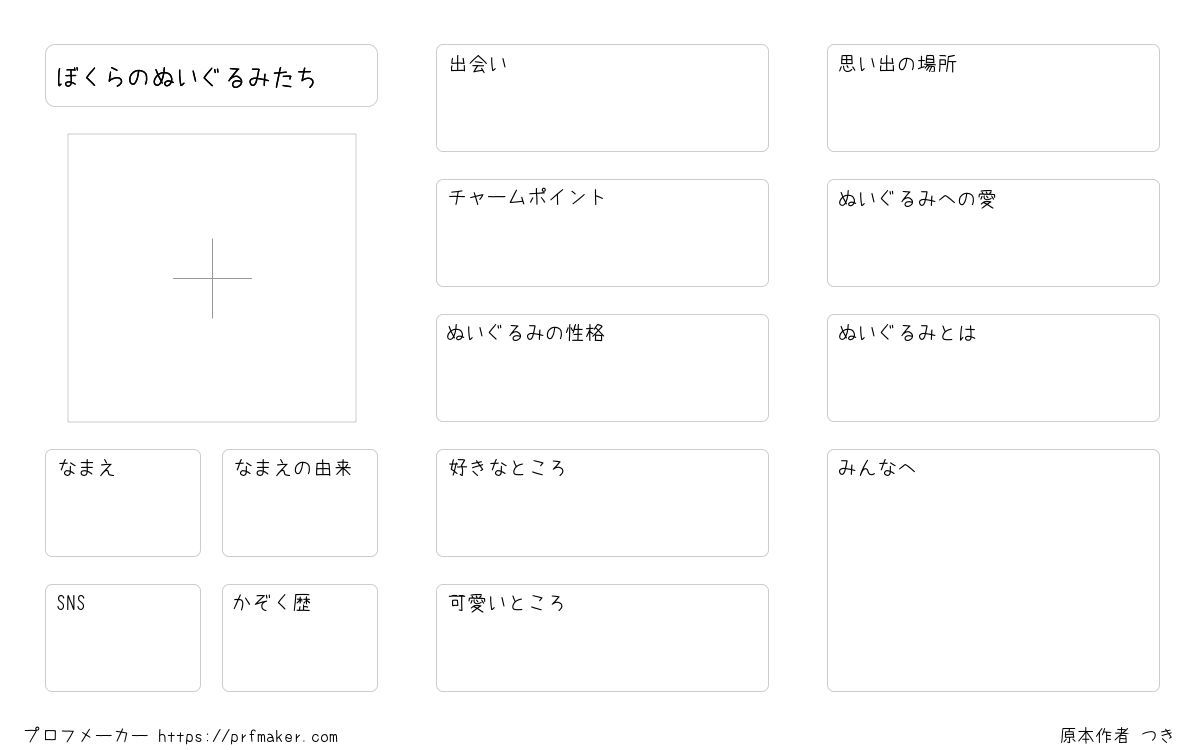The height and width of the screenshot is (750, 1200).
Task: Click the ぬいぐるみとは text box
Action: pos(993,368)
